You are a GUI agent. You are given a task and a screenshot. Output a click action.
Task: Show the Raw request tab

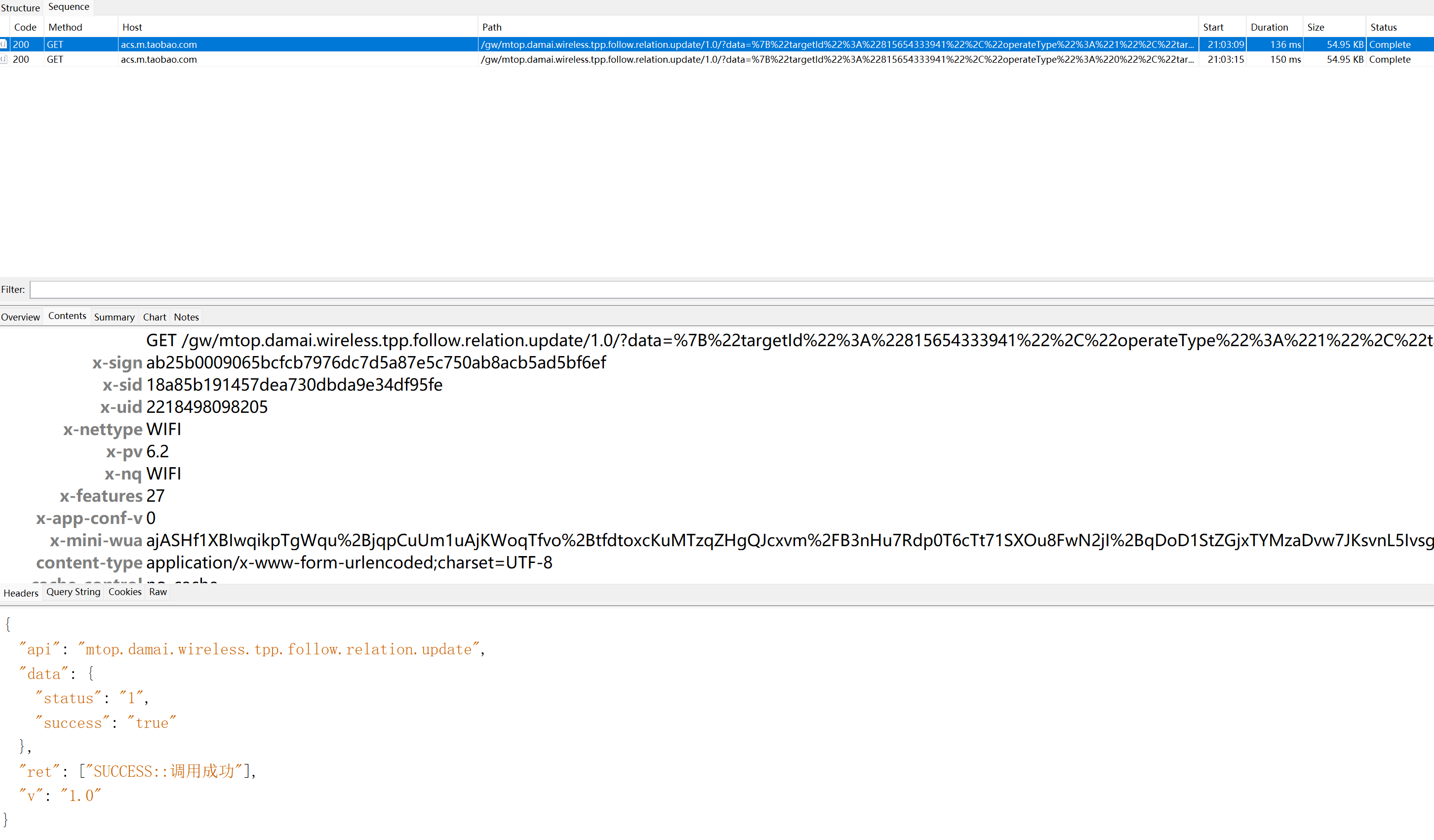pos(158,592)
